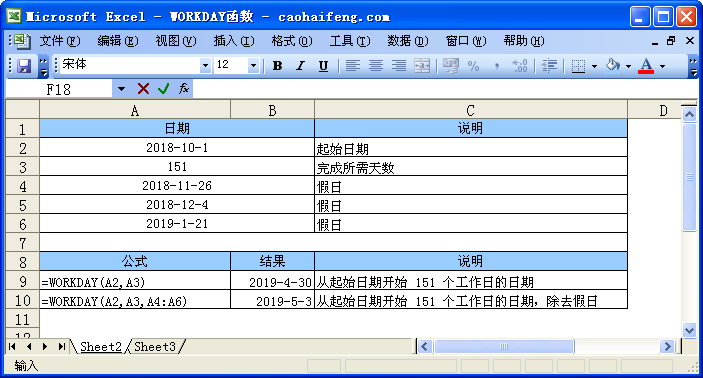Image resolution: width=703 pixels, height=378 pixels.
Task: Open Borders dropdown arrow
Action: (595, 66)
